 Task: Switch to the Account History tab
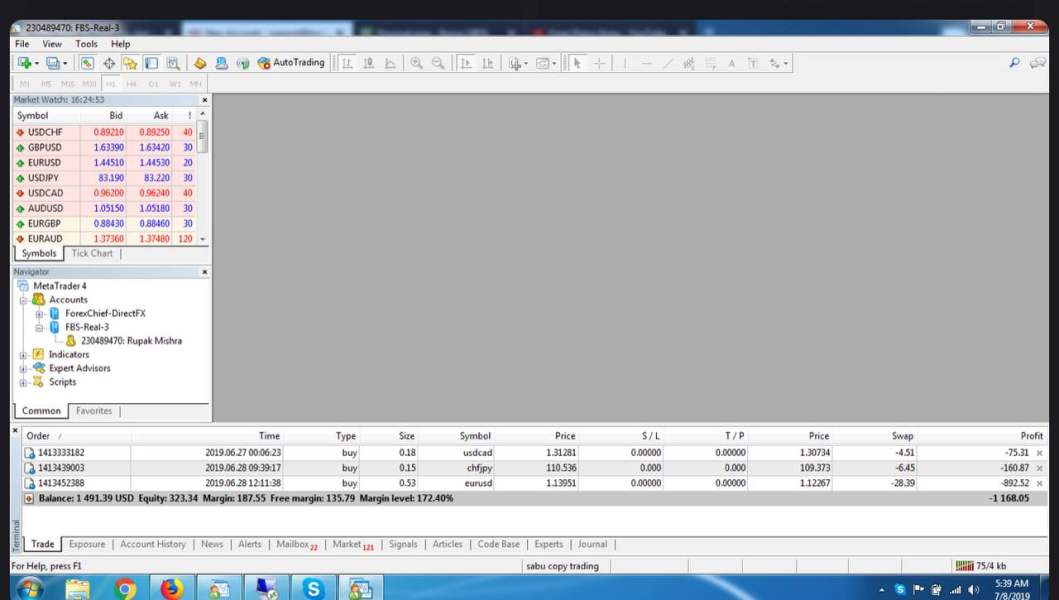(x=152, y=544)
